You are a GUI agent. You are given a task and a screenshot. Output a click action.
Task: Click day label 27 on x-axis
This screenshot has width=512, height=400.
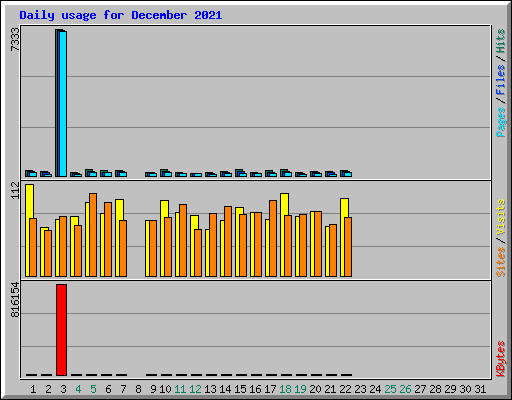point(420,389)
